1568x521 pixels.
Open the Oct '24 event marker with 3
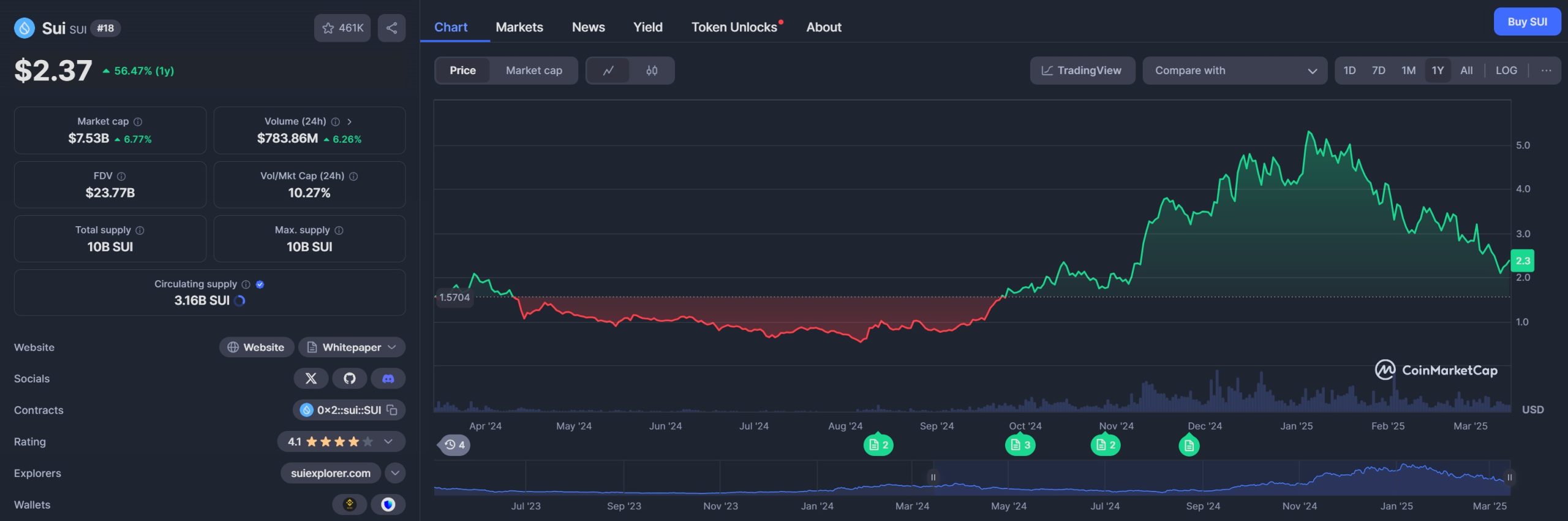tap(1020, 445)
